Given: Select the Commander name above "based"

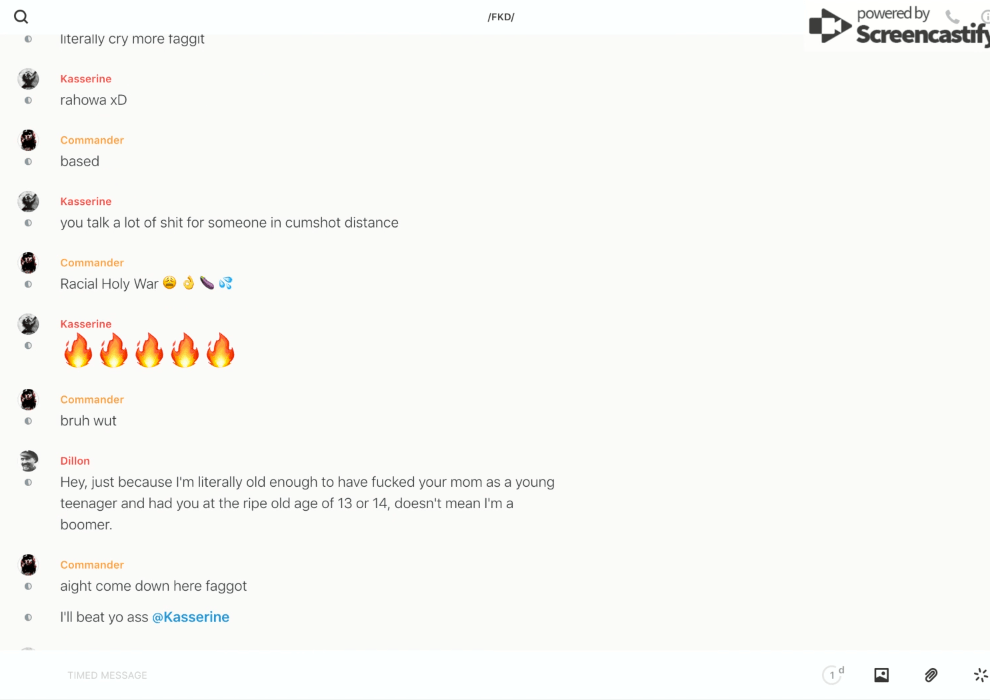Looking at the screenshot, I should click(92, 140).
